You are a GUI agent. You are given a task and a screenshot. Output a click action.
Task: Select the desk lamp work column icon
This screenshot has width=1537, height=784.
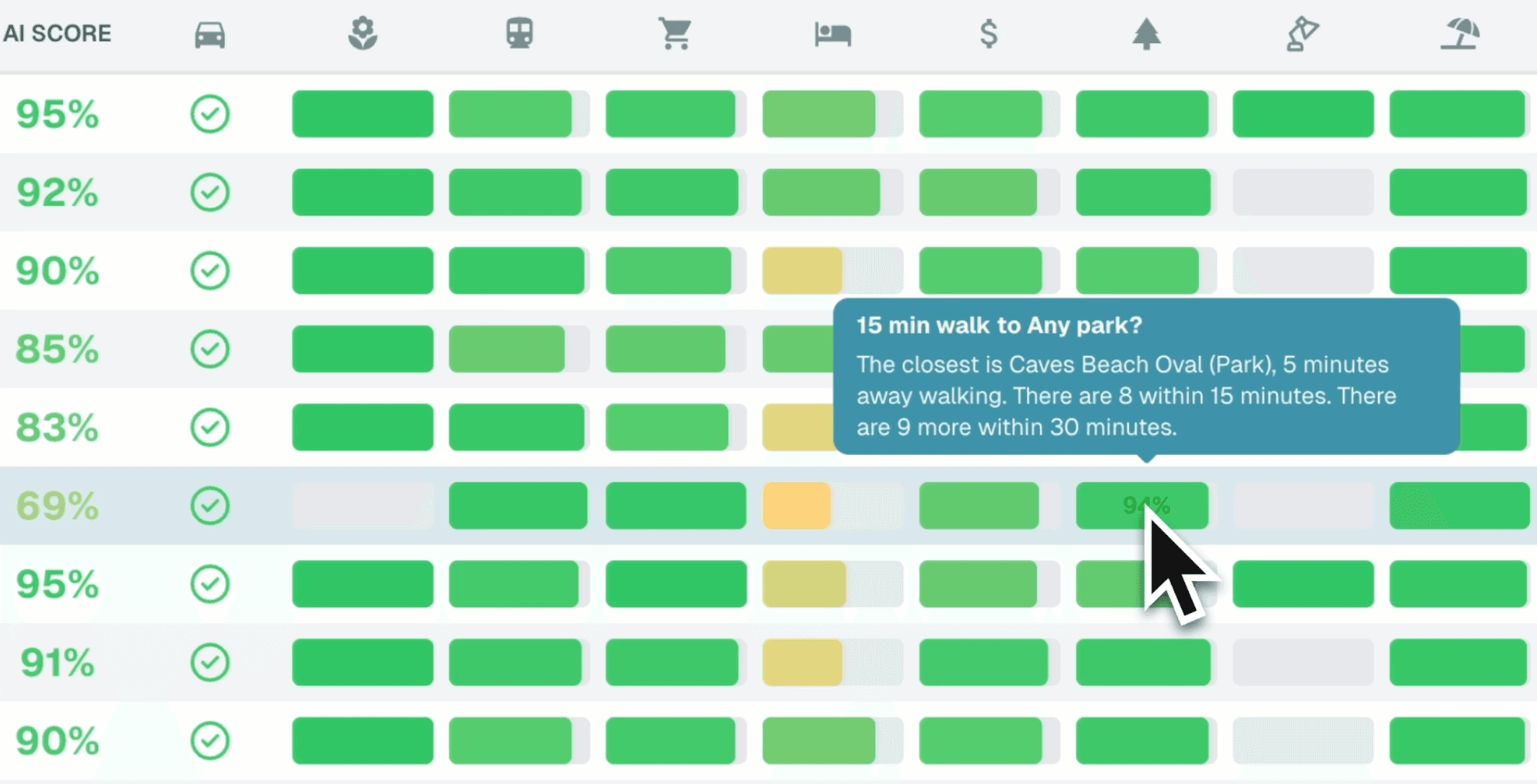coord(1302,33)
